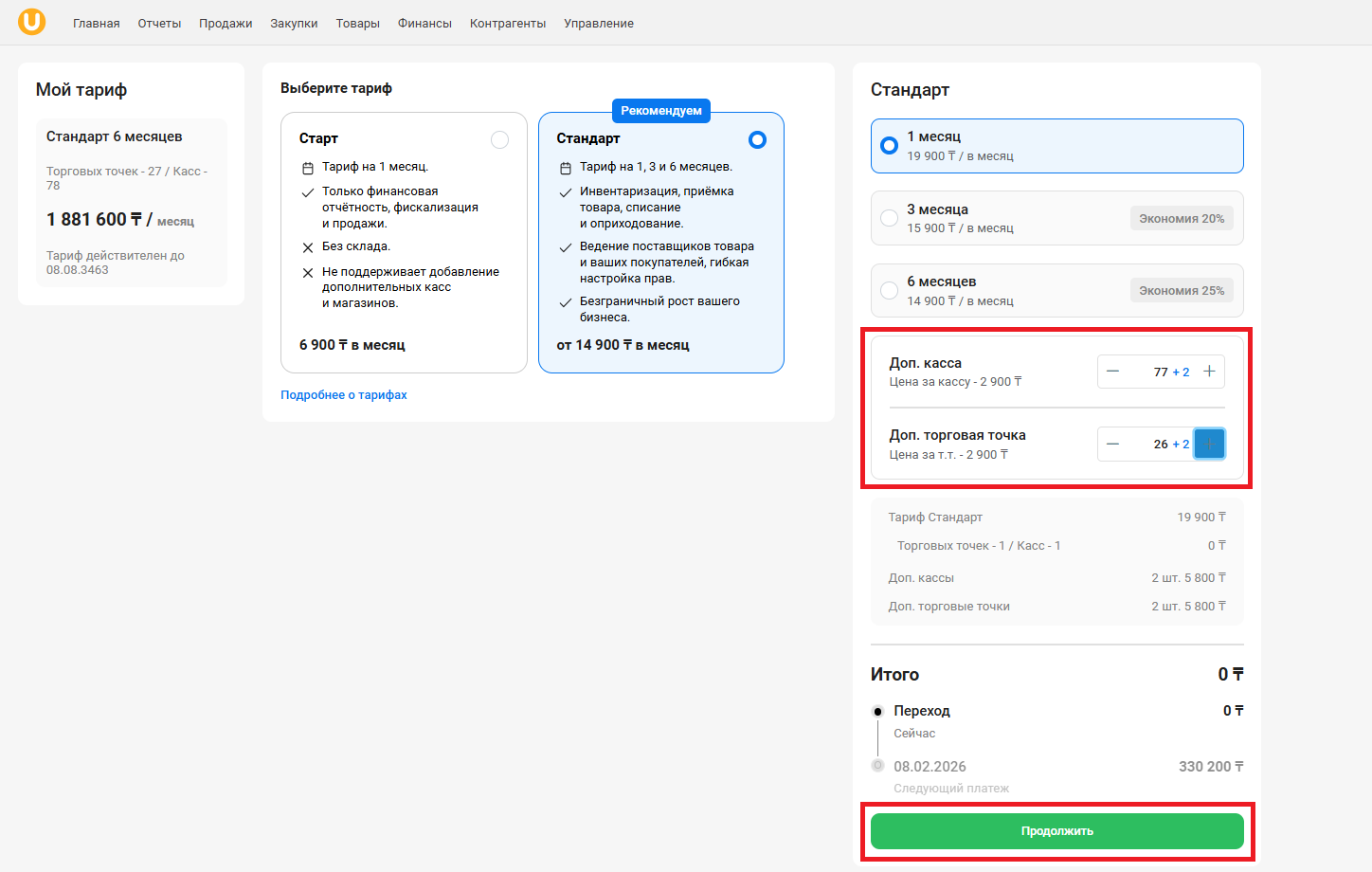Click the 6 900 ₸ в месяц price
This screenshot has width=1372, height=872.
352,345
